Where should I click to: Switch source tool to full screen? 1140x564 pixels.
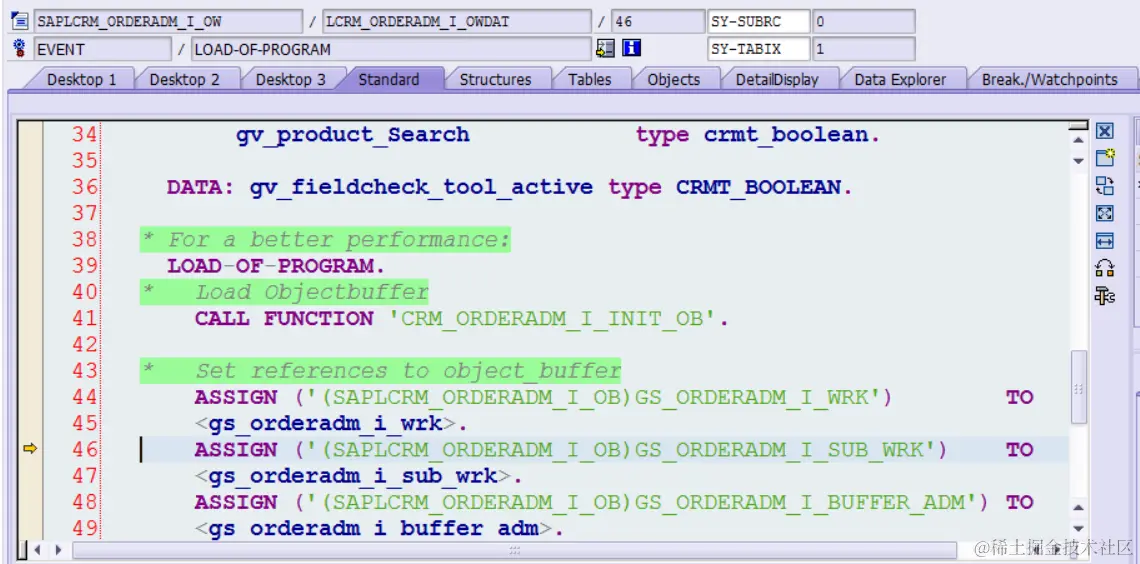pyautogui.click(x=1104, y=213)
